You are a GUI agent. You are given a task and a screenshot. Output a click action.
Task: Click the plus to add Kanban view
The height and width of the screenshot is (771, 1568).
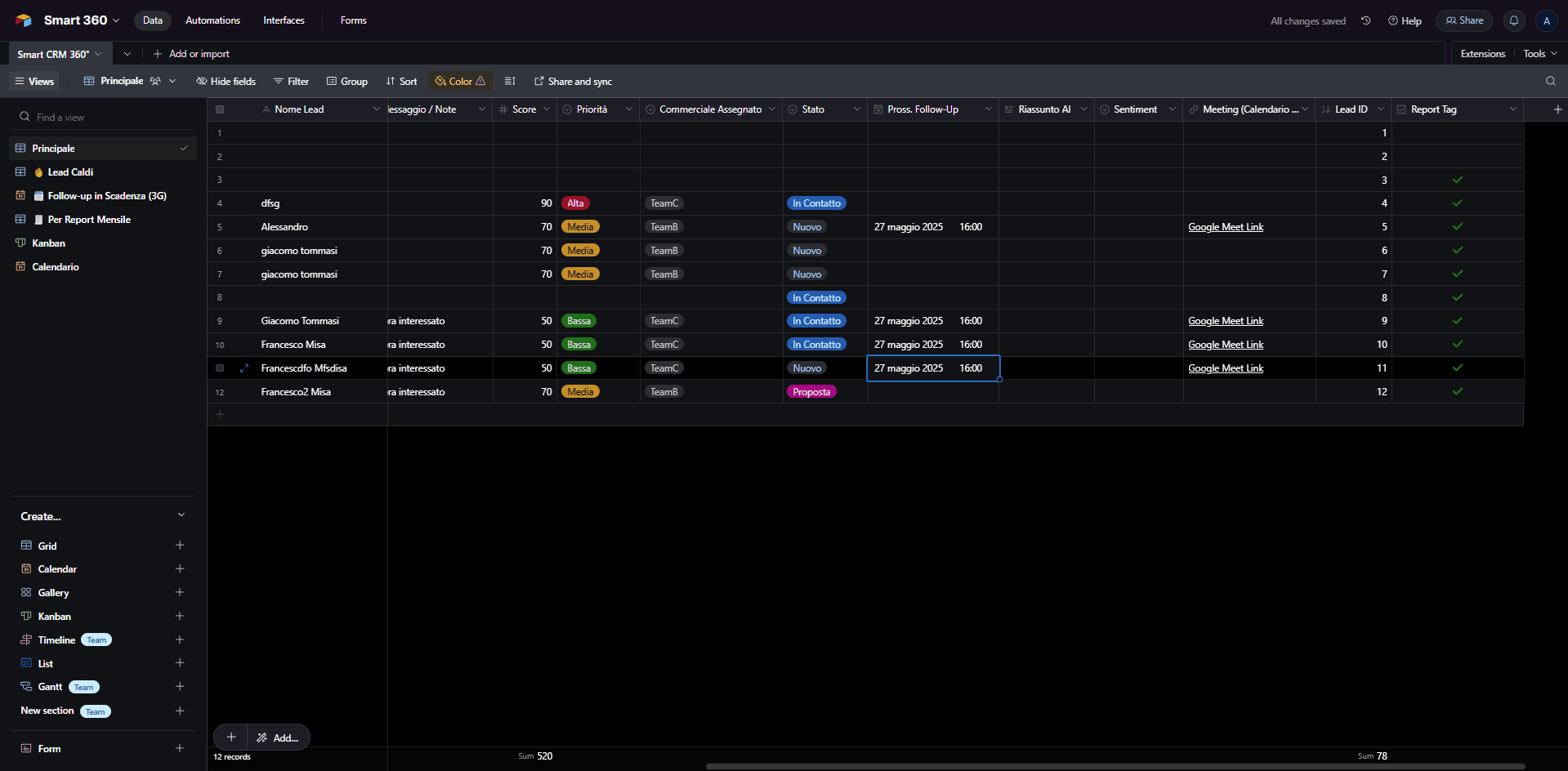(180, 616)
